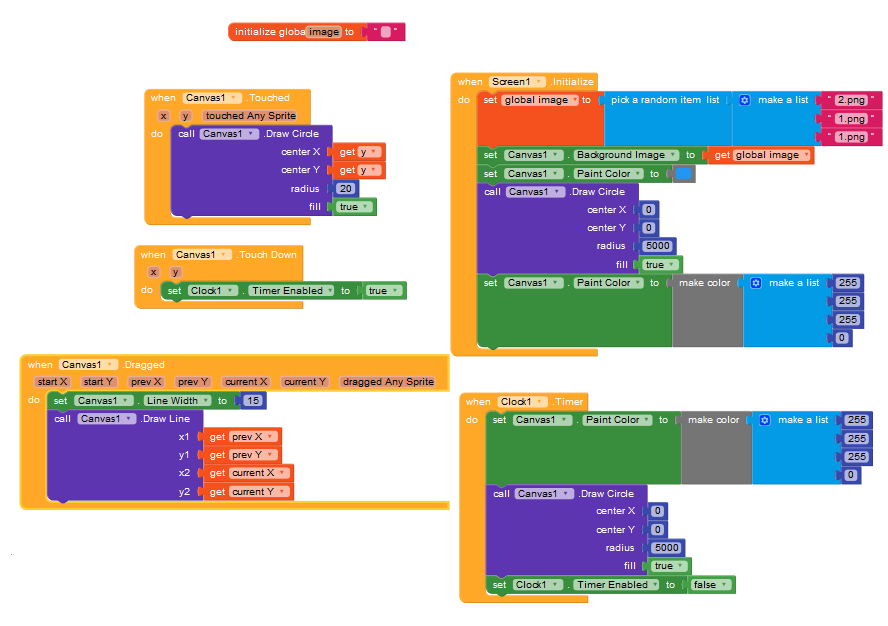Viewport: 888px width, 626px height.
Task: Click x parameter in Canvas1.Touch Down header
Action: tap(153, 272)
